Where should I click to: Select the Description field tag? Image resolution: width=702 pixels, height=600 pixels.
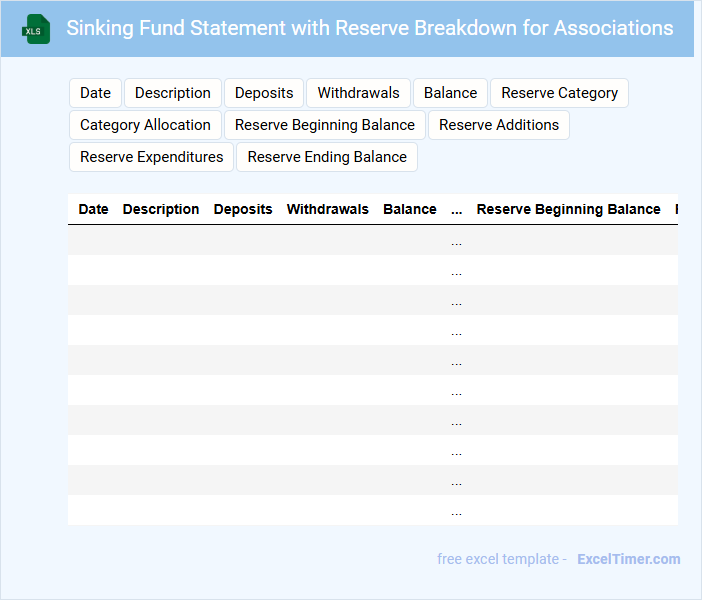[x=173, y=93]
